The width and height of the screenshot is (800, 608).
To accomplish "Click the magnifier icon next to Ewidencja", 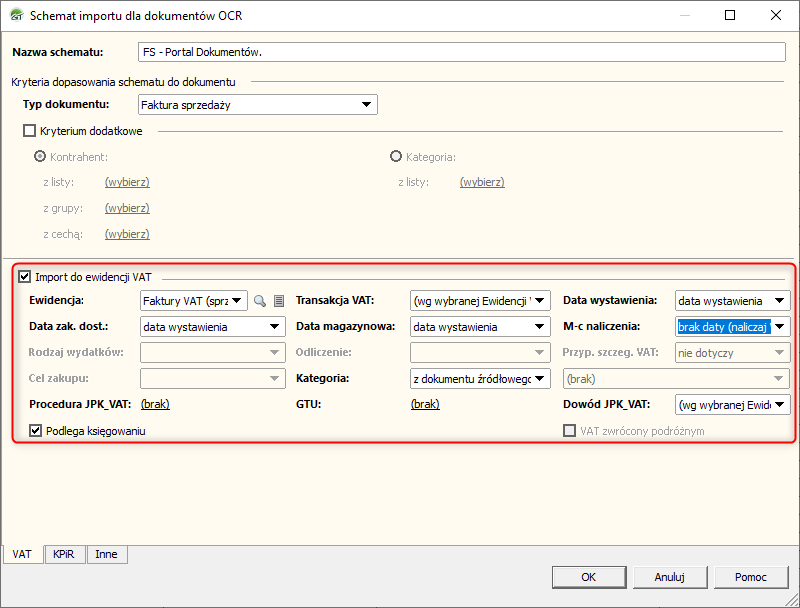I will pyautogui.click(x=260, y=301).
